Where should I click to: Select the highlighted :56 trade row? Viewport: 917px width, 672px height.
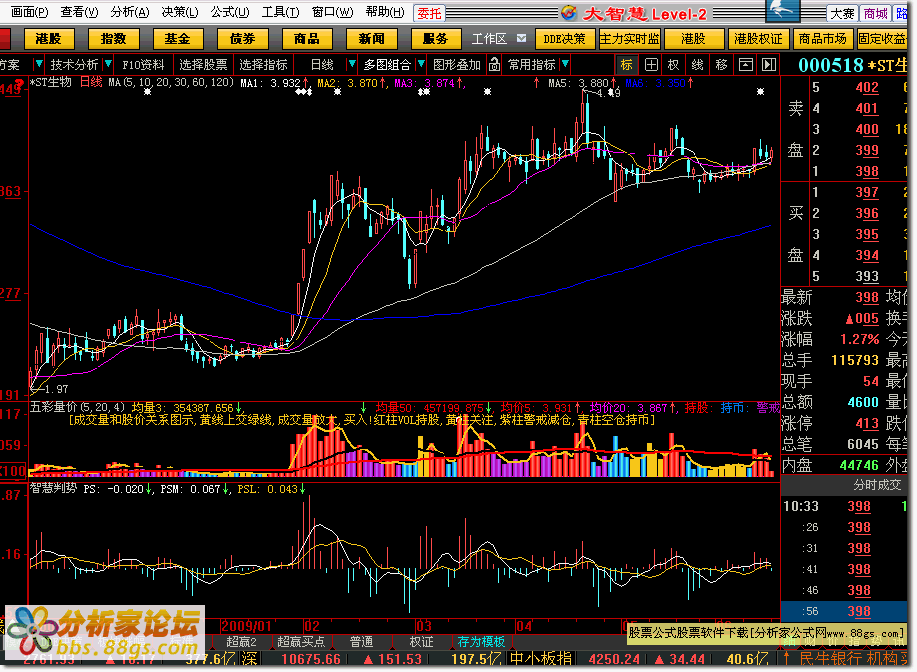point(844,611)
